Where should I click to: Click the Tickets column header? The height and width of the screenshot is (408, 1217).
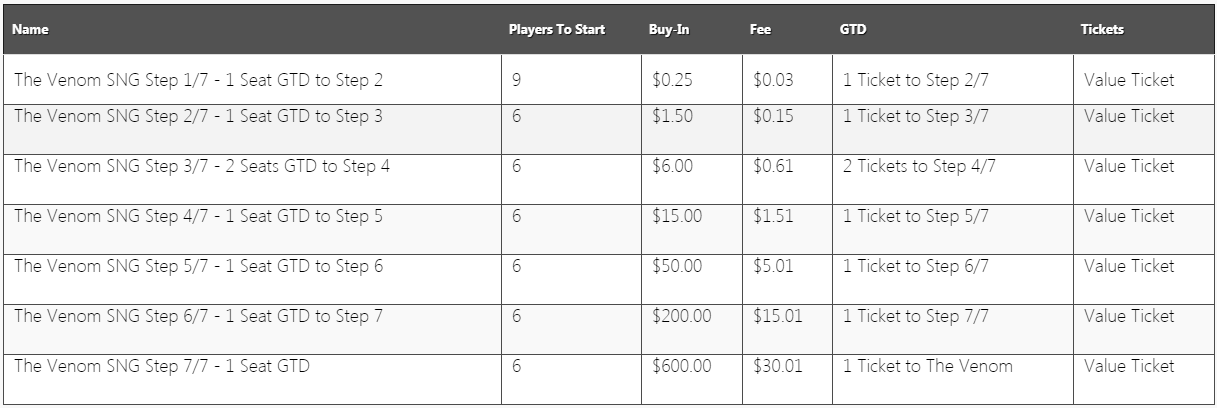coord(1102,30)
